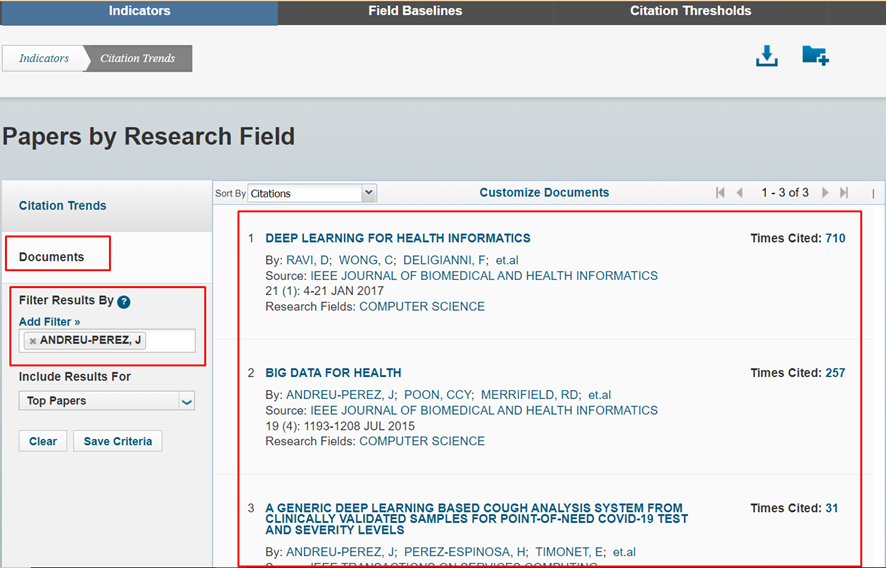Click source journal link of paper 2
The height and width of the screenshot is (568, 886).
coord(484,410)
